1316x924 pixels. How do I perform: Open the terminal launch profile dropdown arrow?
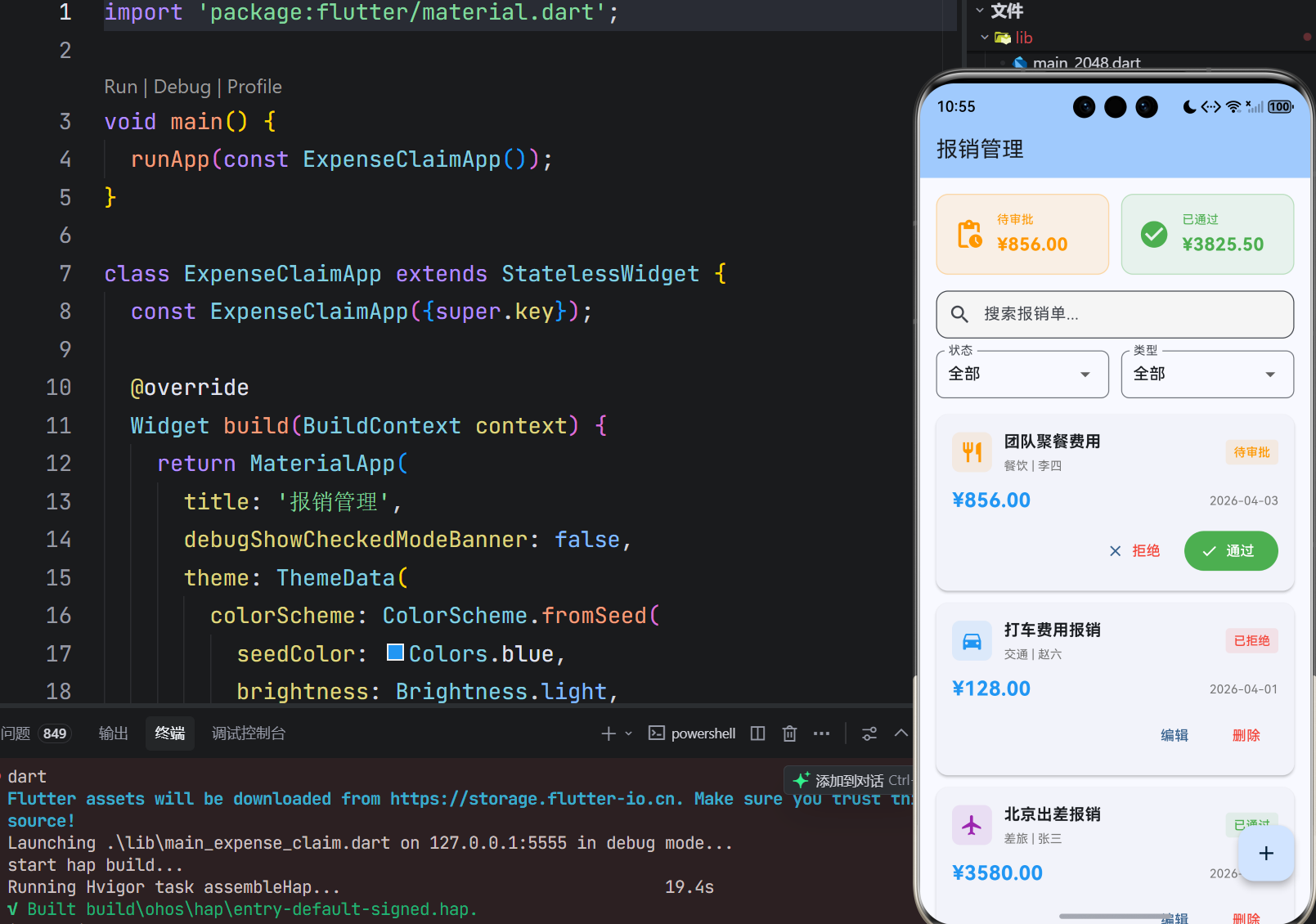tap(629, 733)
